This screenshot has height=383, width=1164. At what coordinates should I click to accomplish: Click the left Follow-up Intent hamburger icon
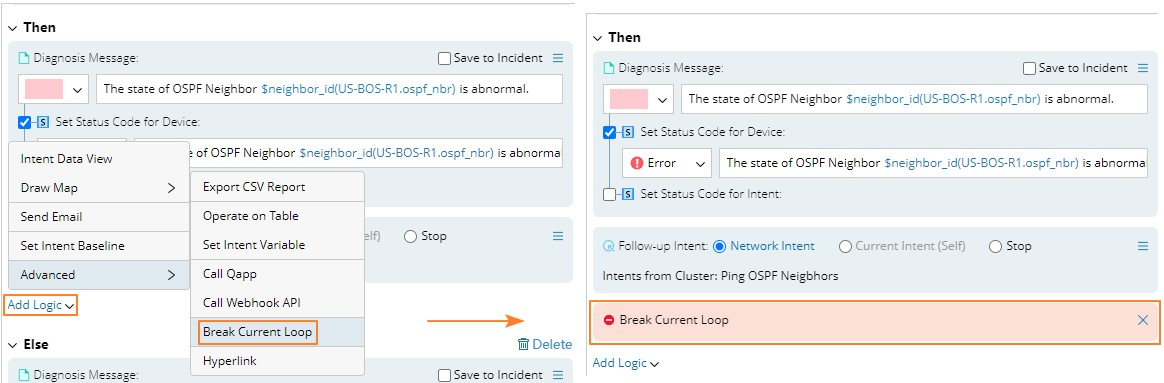(558, 236)
